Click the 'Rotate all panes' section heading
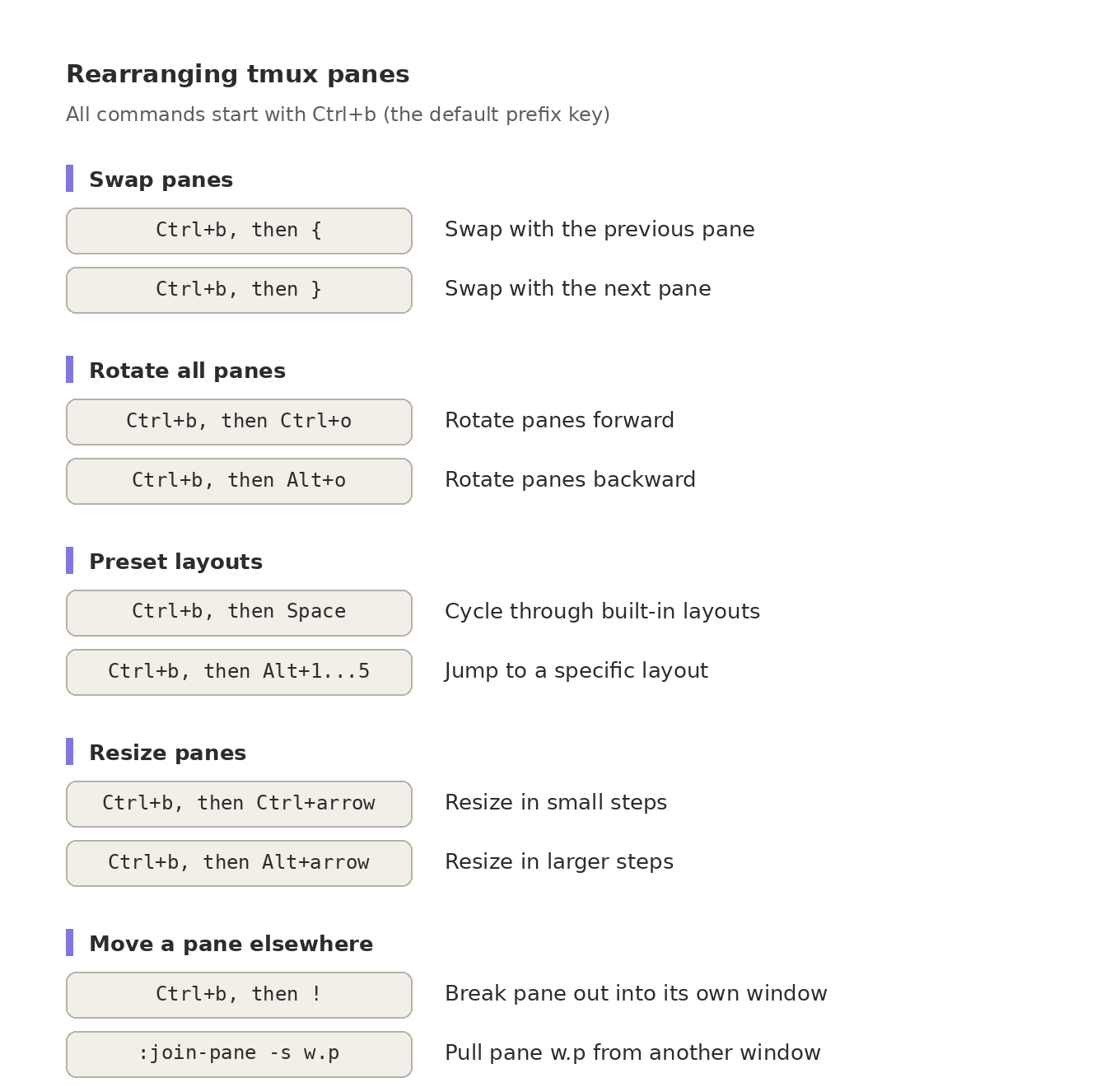The width and height of the screenshot is (1120, 1087). pos(188,371)
